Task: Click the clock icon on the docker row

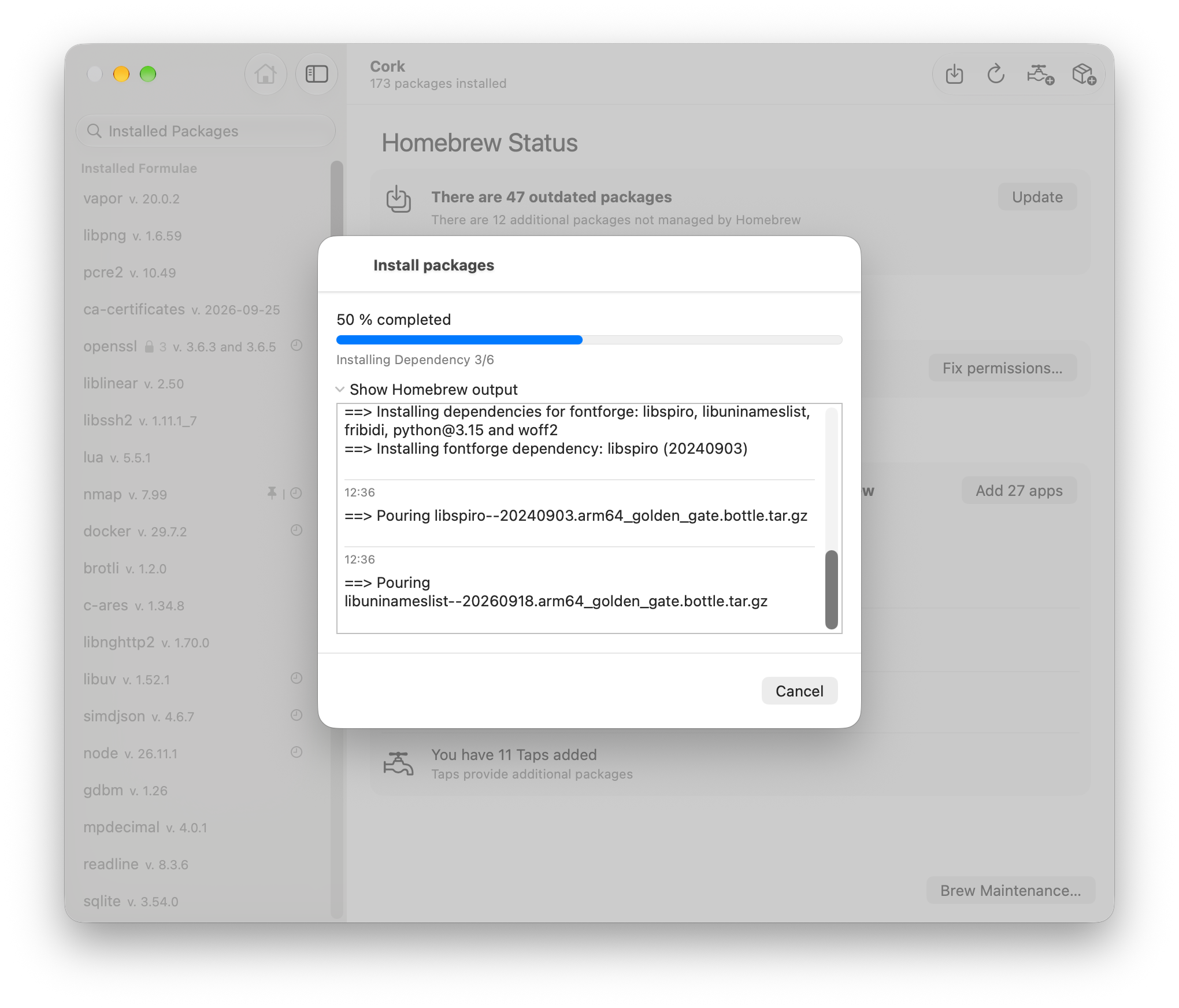Action: coord(296,530)
